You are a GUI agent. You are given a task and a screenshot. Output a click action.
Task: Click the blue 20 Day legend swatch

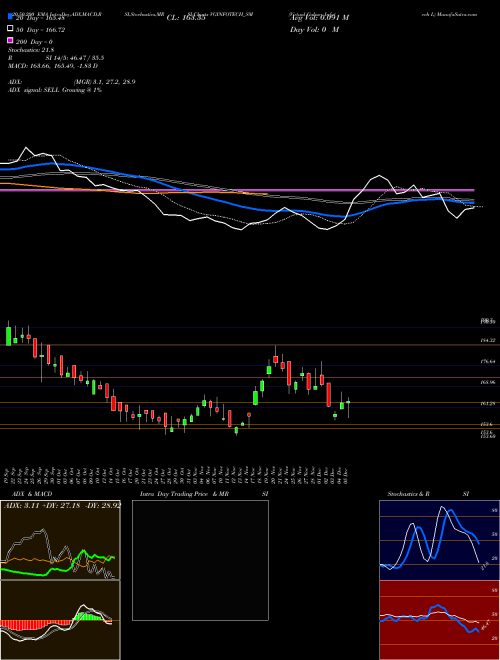pyautogui.click(x=10, y=17)
